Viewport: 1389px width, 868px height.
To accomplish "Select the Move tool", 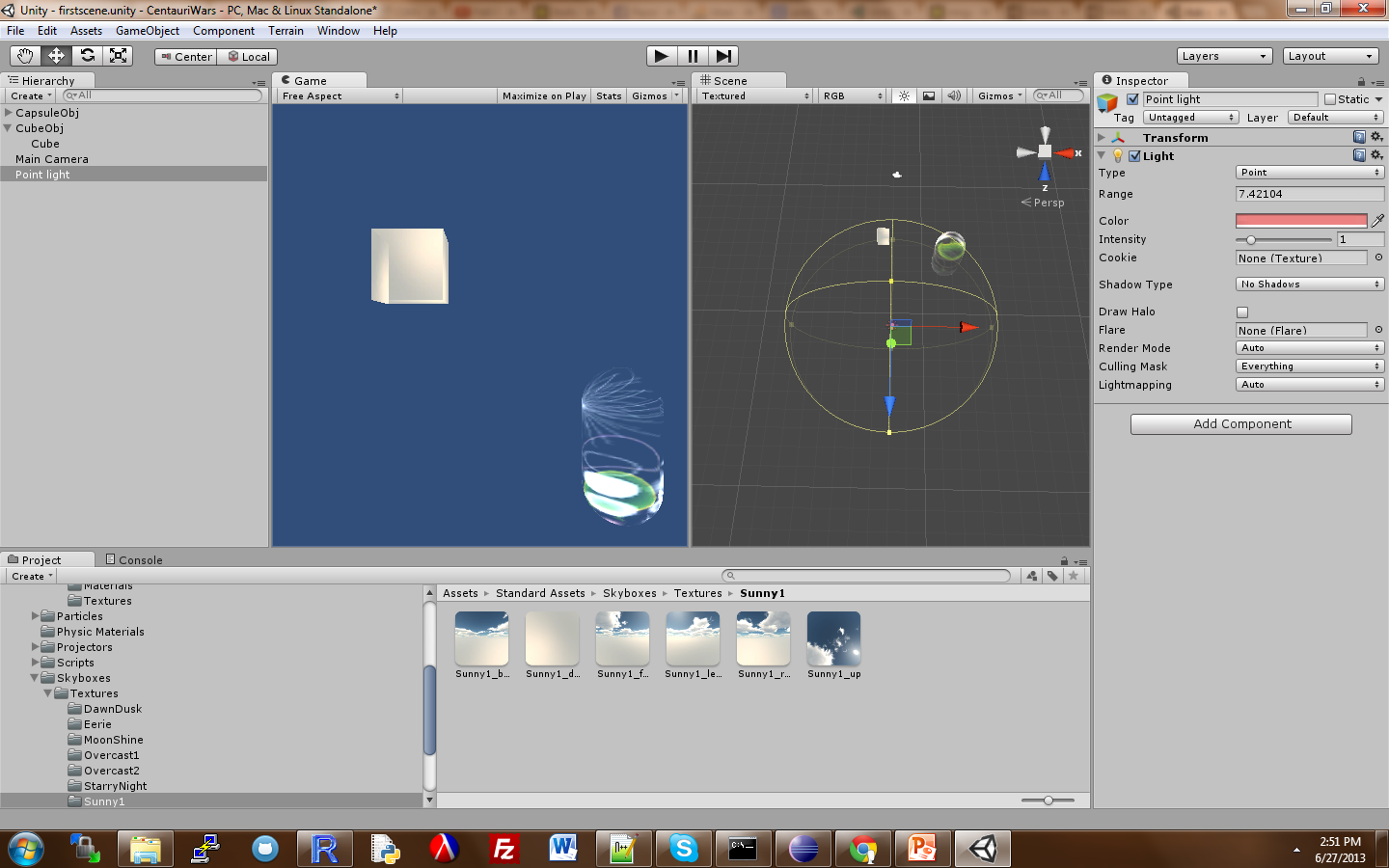I will point(56,55).
